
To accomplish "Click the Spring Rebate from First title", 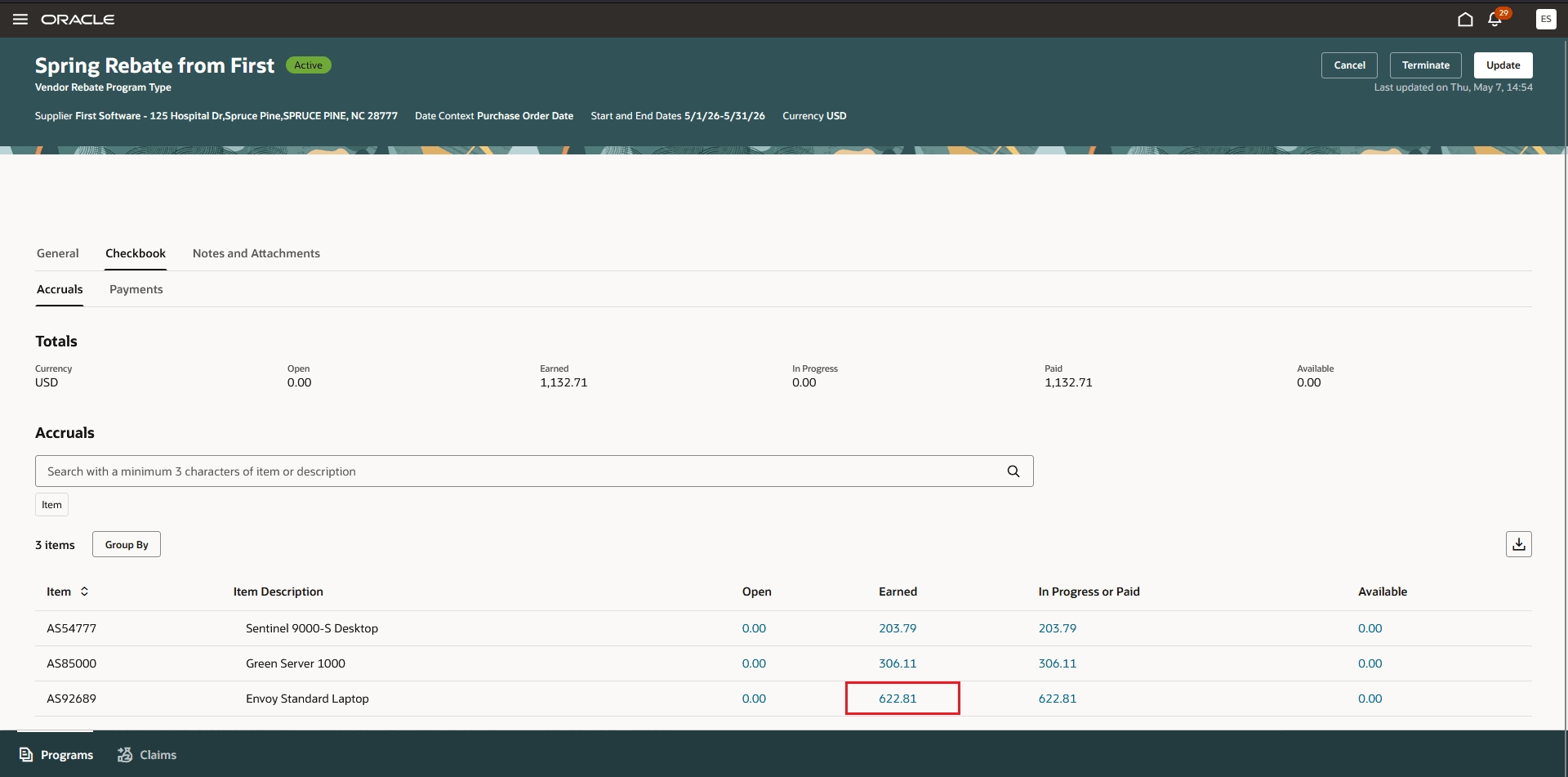I will point(154,65).
